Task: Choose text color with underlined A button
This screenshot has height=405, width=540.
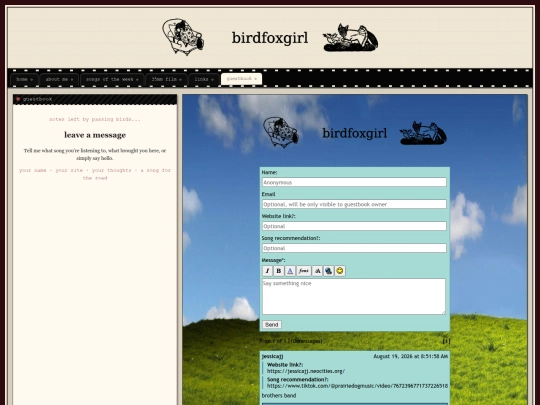Action: pyautogui.click(x=290, y=271)
